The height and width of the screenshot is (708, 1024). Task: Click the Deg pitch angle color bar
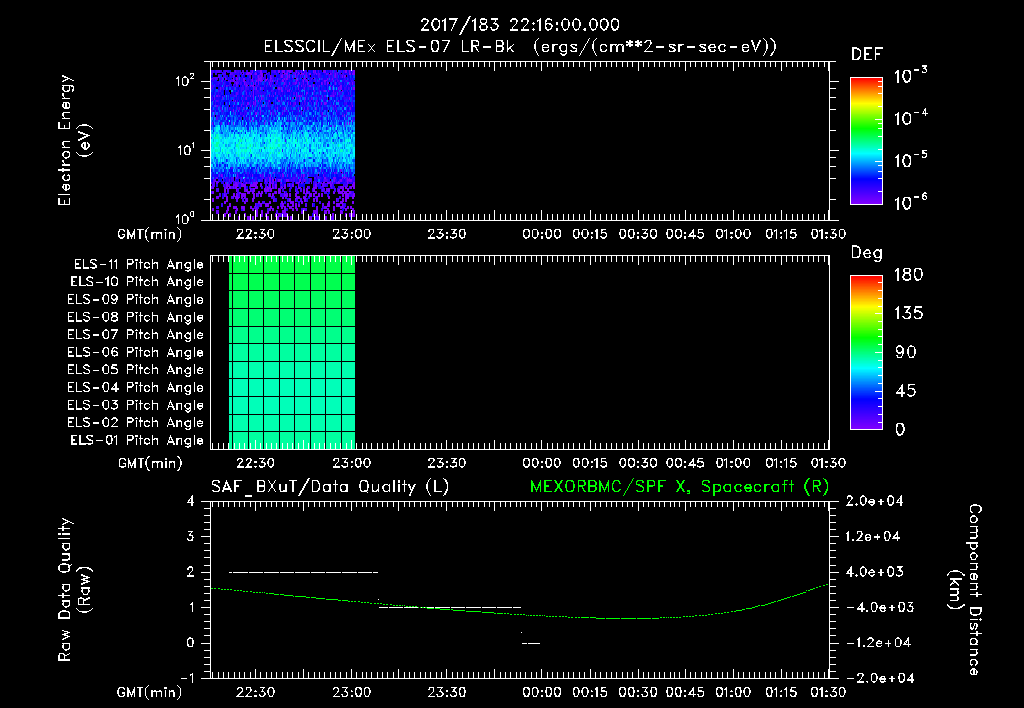(x=866, y=352)
